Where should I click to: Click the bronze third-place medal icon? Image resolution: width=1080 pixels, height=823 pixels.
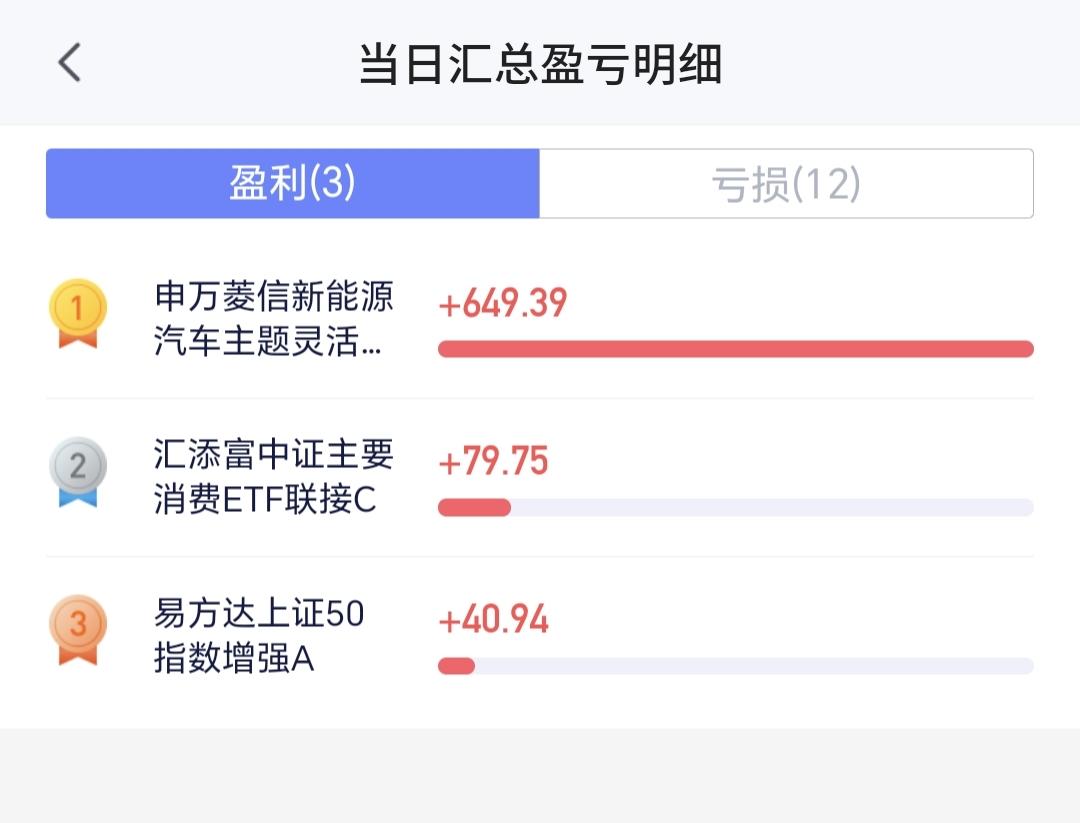(x=78, y=630)
